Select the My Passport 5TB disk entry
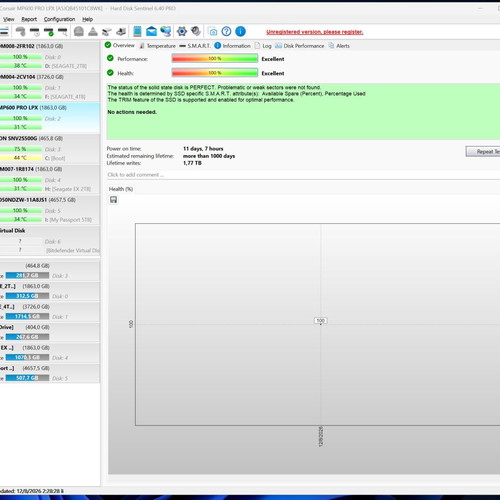The height and width of the screenshot is (500, 500). tap(50, 210)
